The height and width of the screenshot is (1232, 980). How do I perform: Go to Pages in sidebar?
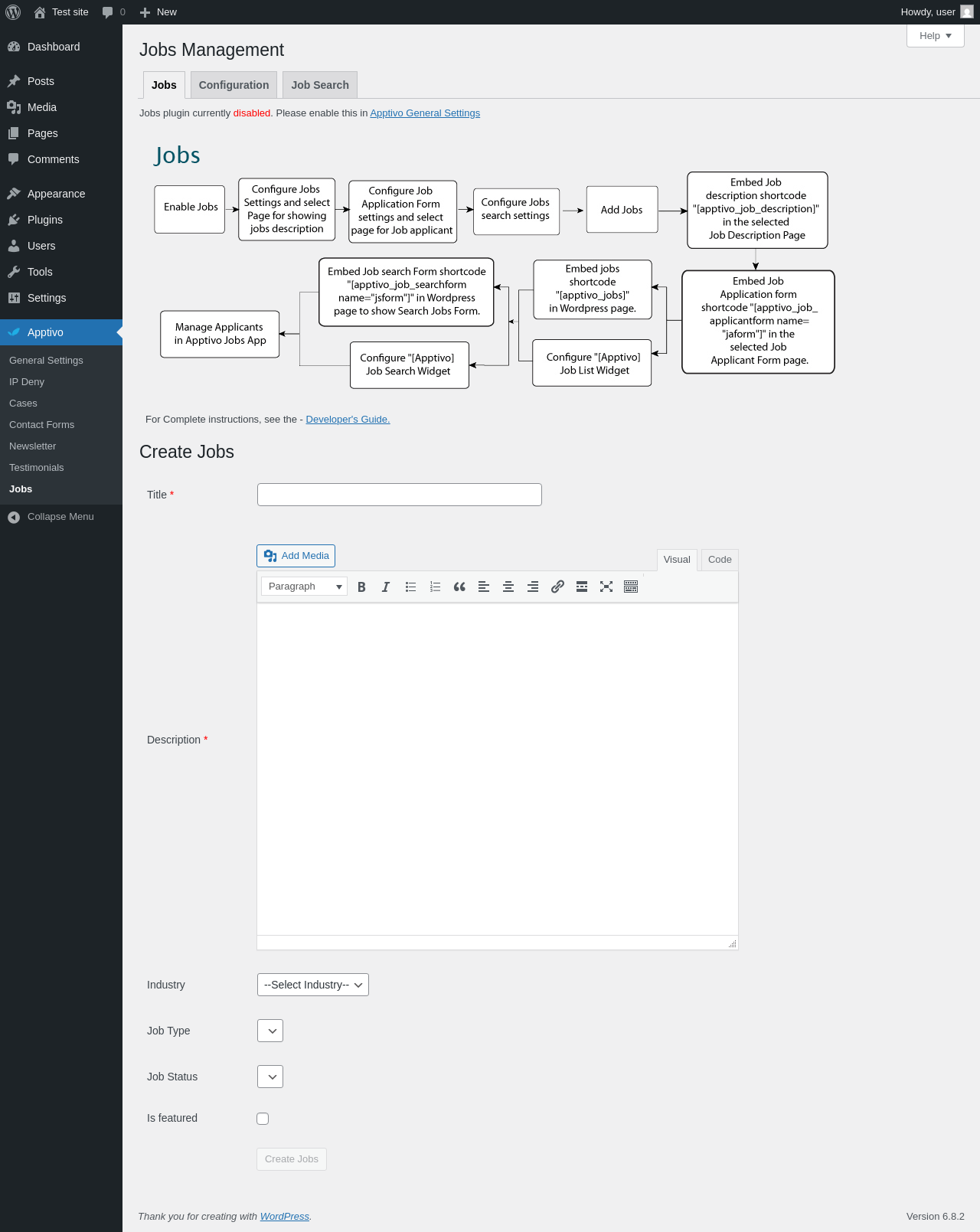point(61,133)
